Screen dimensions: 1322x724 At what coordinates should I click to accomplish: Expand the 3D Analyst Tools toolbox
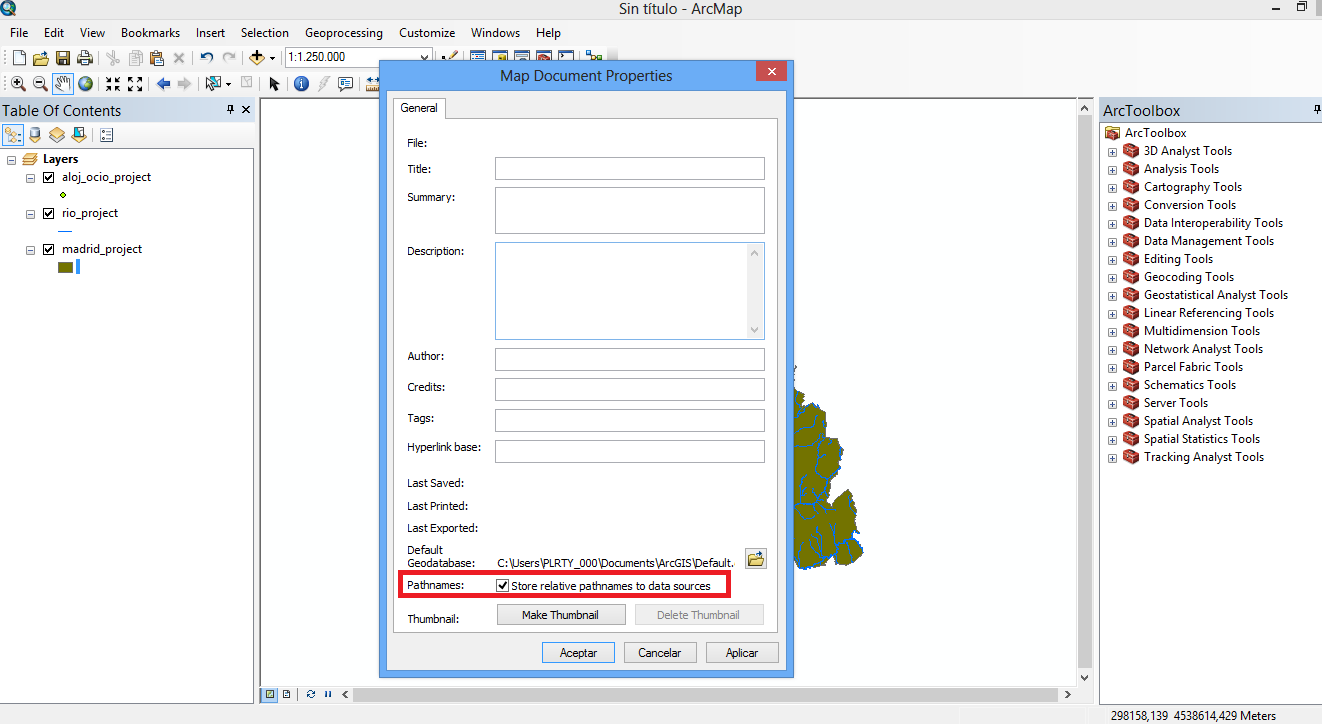(x=1112, y=152)
